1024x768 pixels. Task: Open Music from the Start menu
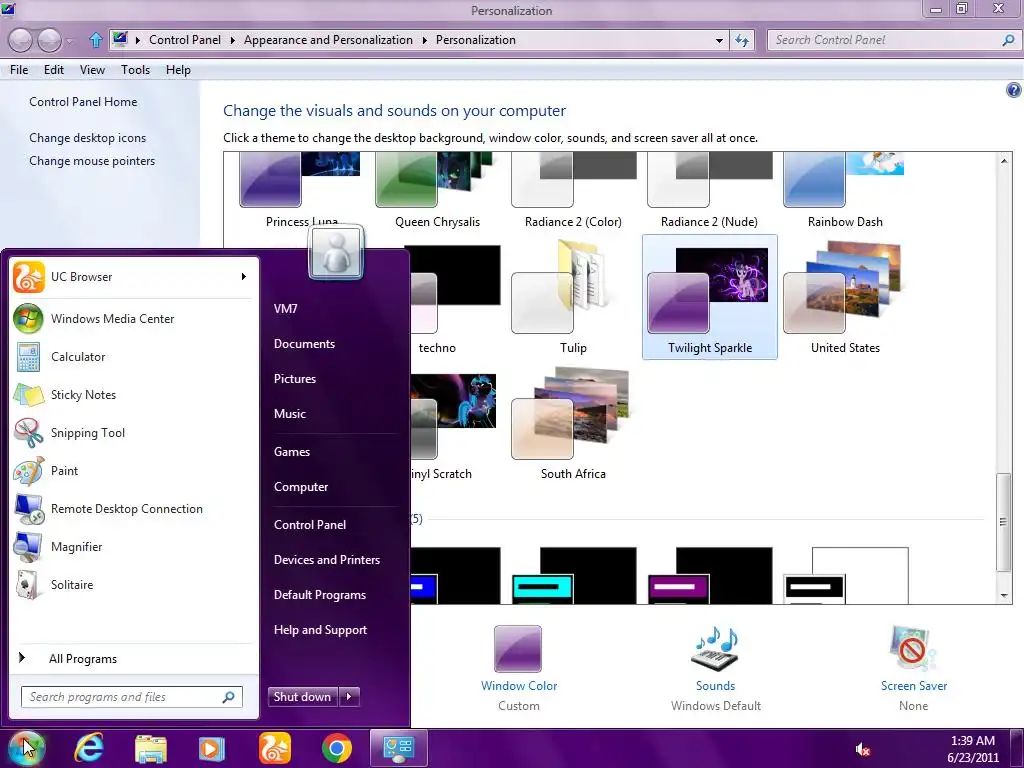[x=290, y=414]
